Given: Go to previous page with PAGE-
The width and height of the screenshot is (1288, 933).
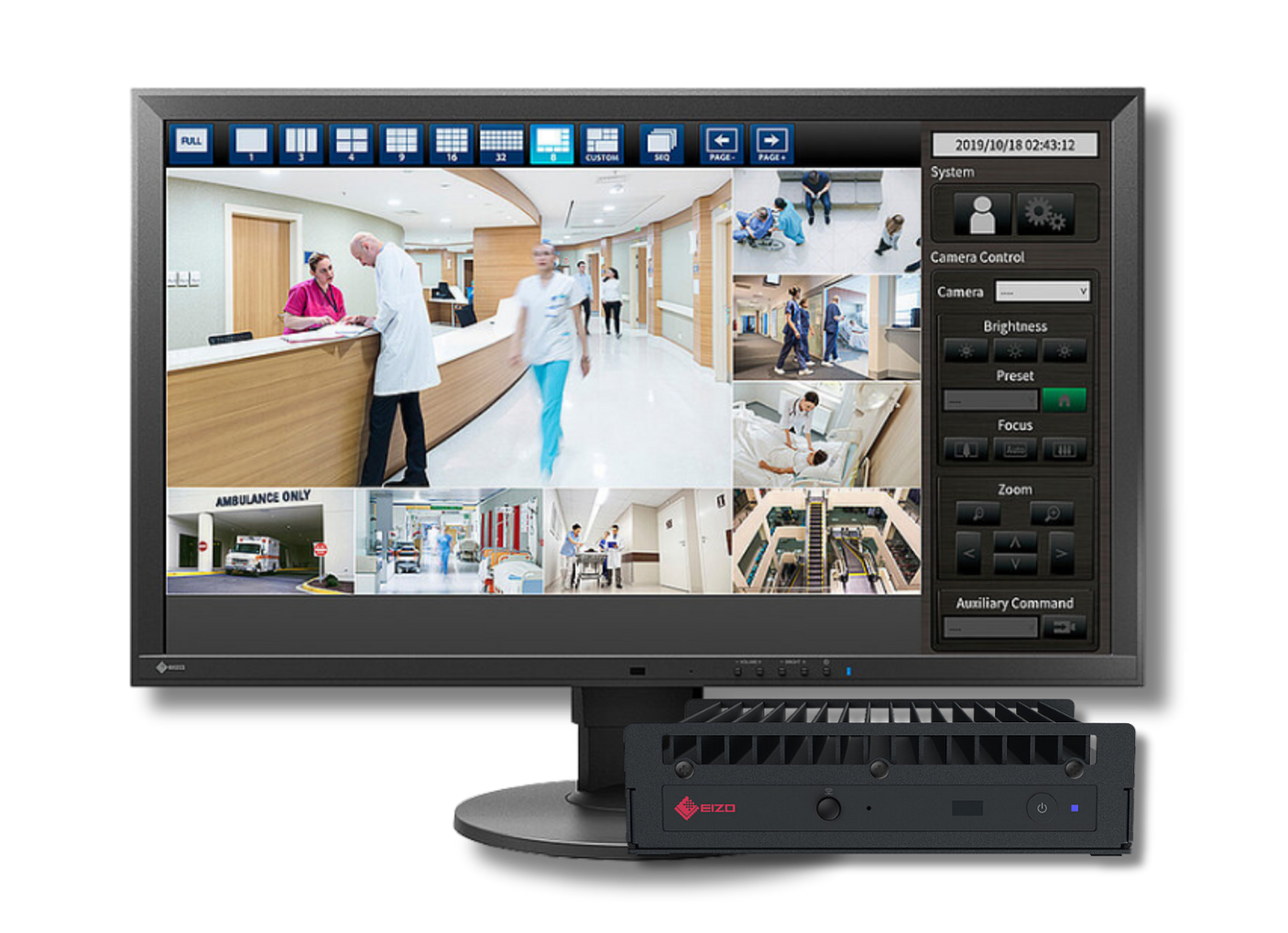Looking at the screenshot, I should pyautogui.click(x=722, y=144).
